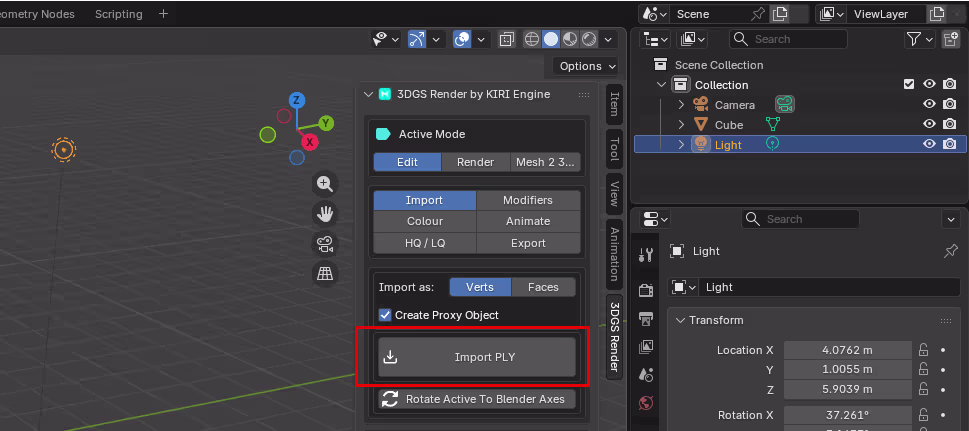Open the Tool sidebar tab
Image resolution: width=969 pixels, height=431 pixels.
[x=614, y=149]
